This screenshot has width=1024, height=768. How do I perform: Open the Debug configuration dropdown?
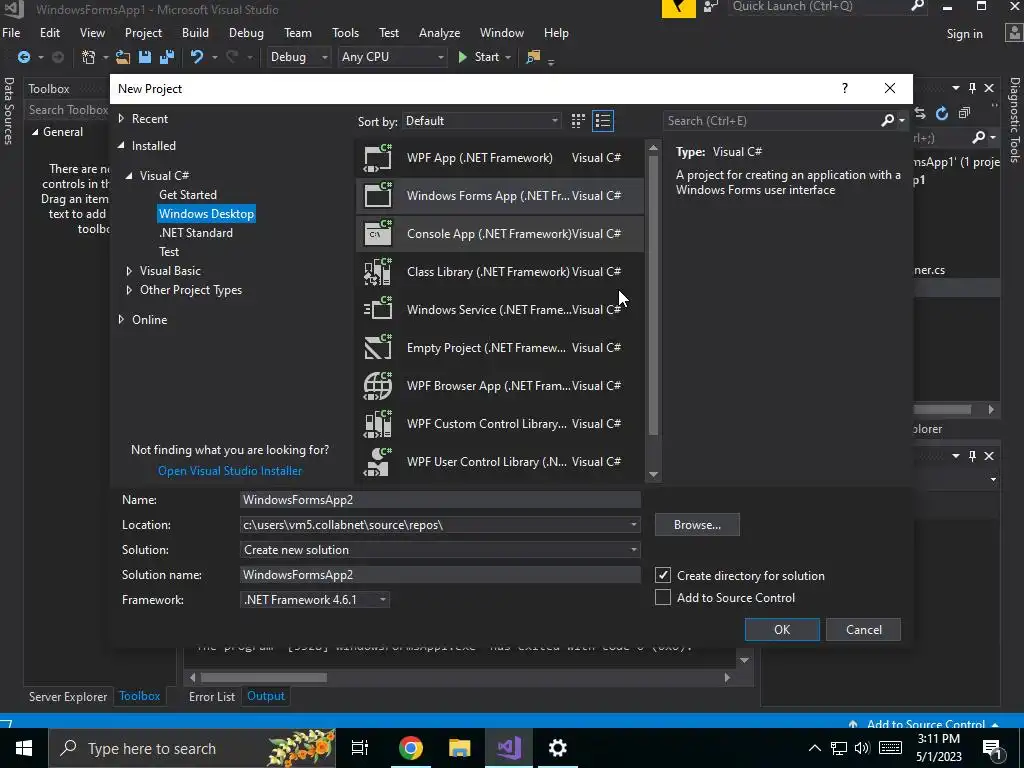[x=299, y=57]
